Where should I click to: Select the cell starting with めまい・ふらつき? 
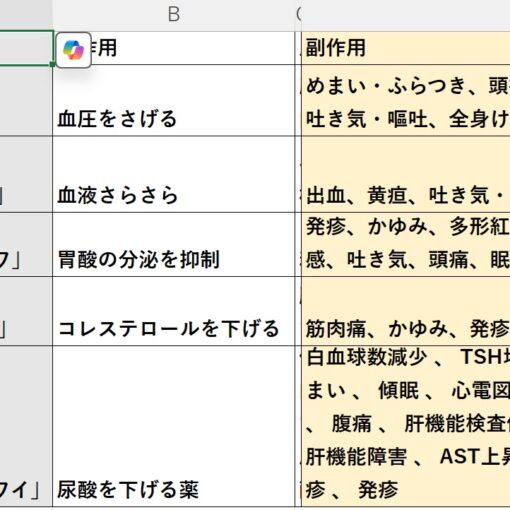pyautogui.click(x=406, y=100)
